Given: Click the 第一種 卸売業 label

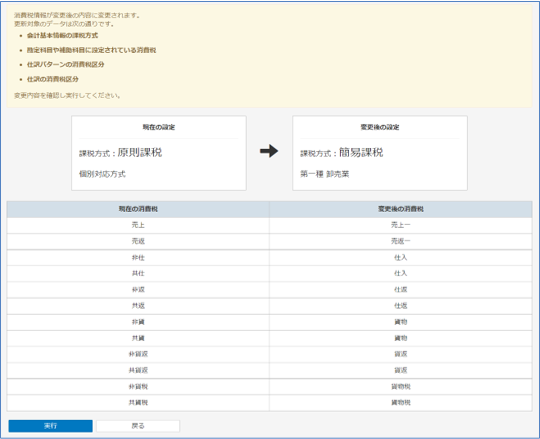Looking at the screenshot, I should 324,174.
